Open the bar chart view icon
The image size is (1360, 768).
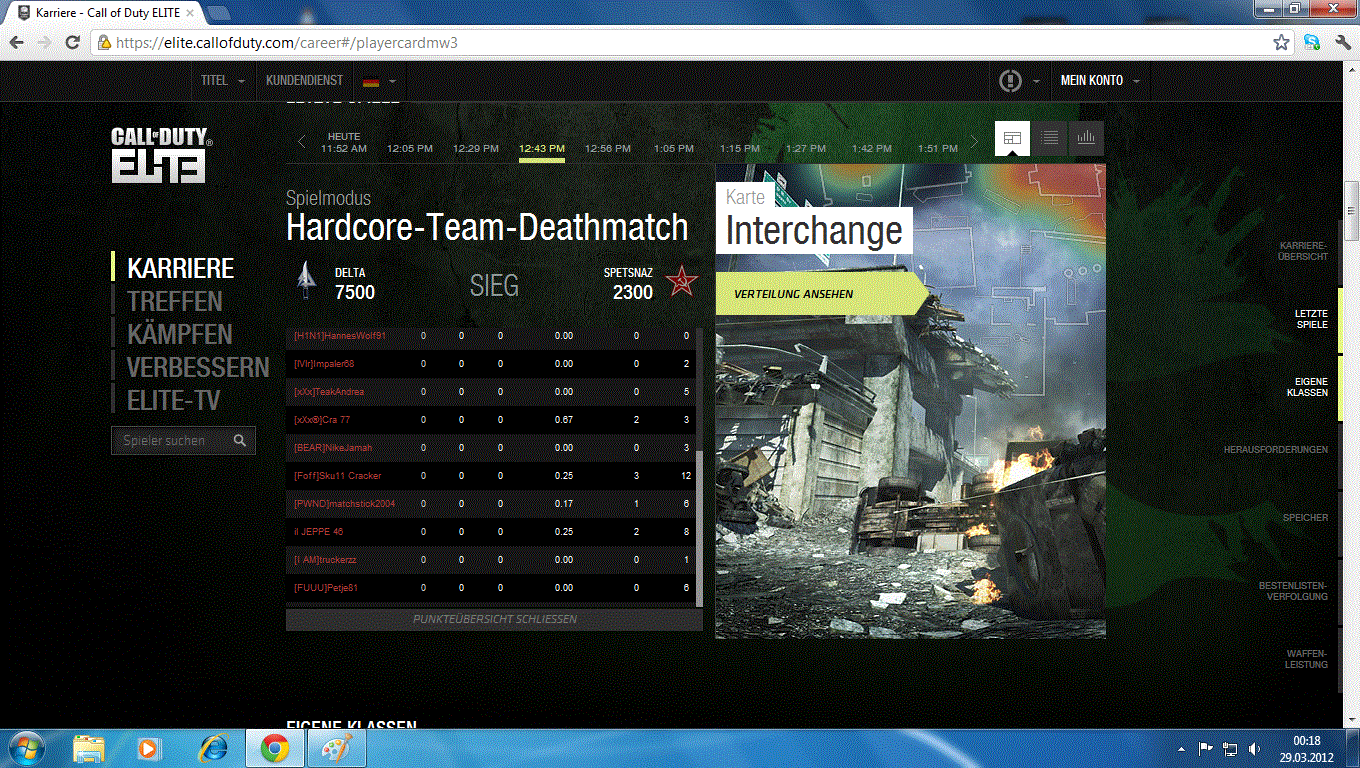click(1086, 139)
